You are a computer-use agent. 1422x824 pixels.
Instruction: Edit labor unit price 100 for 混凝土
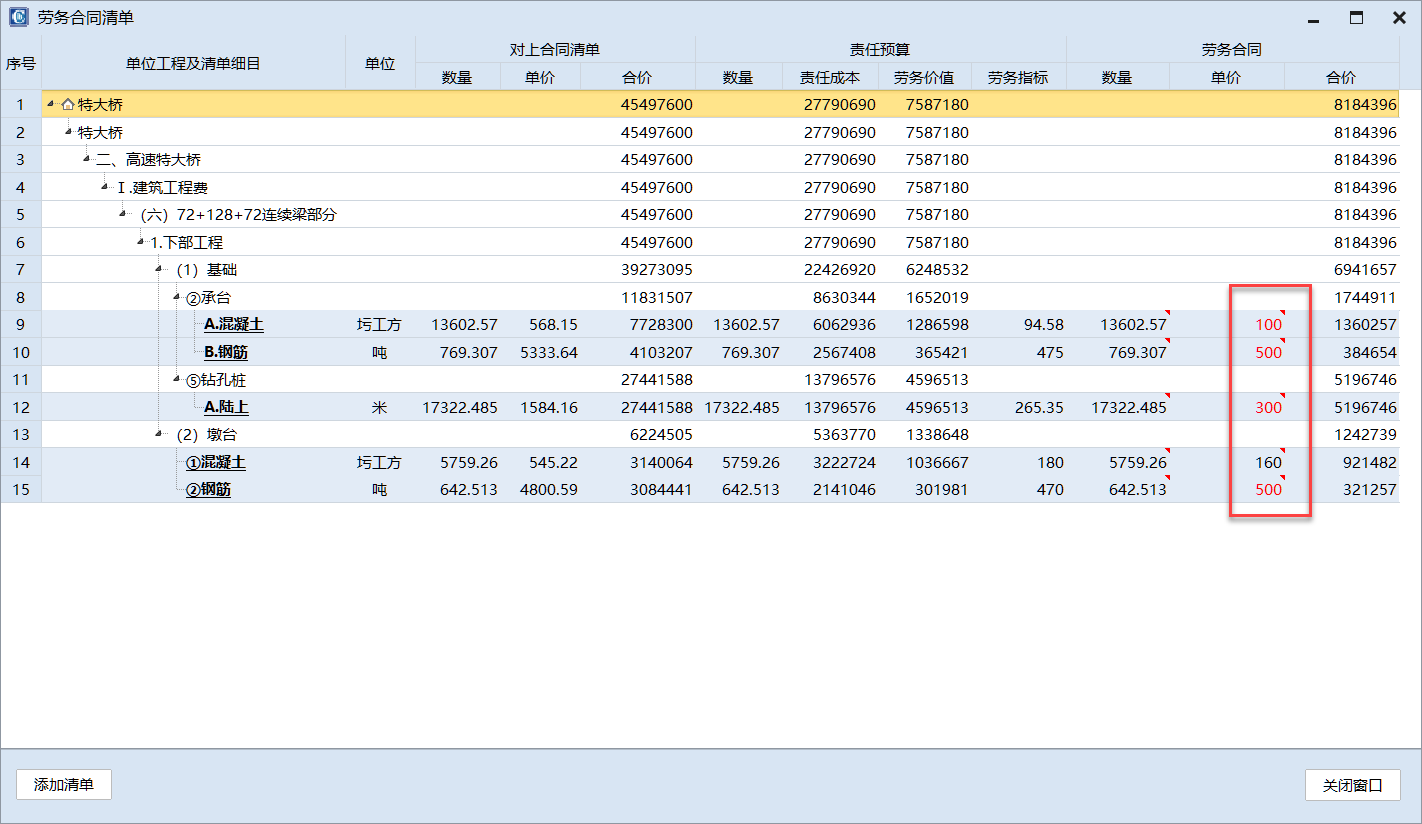(1268, 324)
